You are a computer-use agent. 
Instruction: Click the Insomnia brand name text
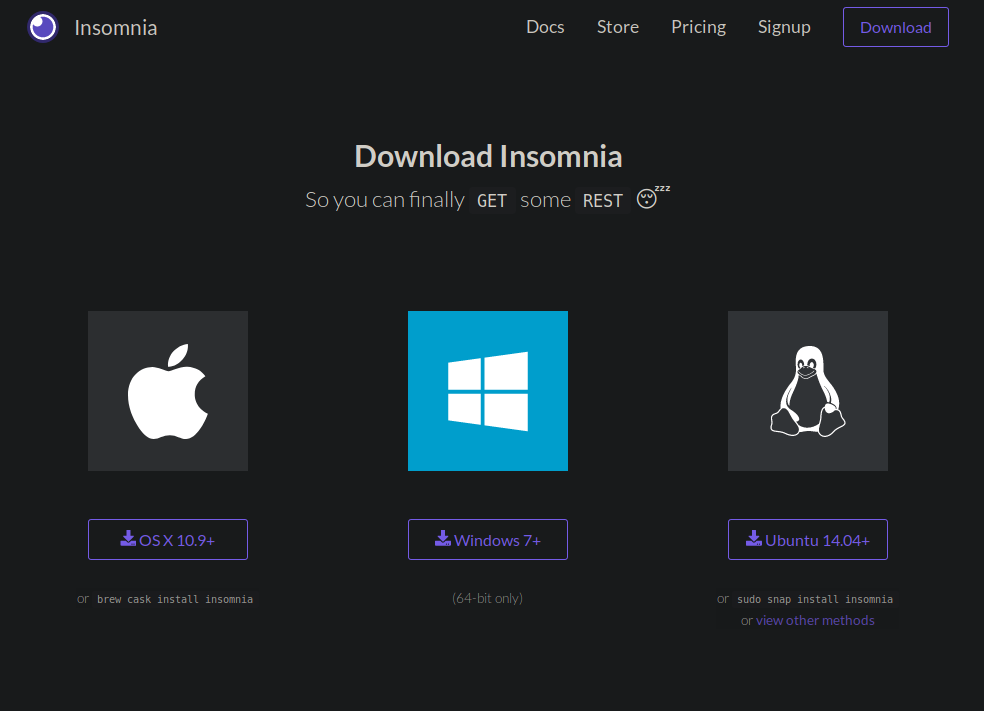click(x=115, y=28)
